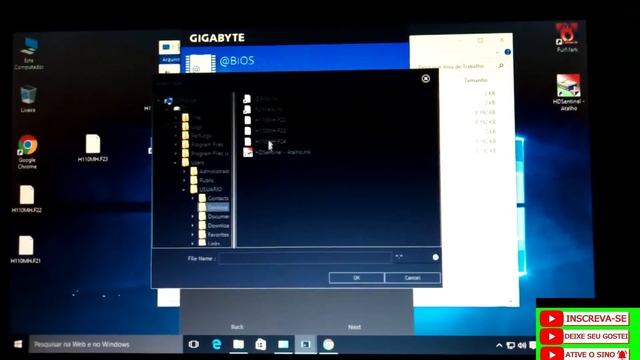Select the H110MH.F23 file in list
640x360 pixels.
[x=265, y=131]
